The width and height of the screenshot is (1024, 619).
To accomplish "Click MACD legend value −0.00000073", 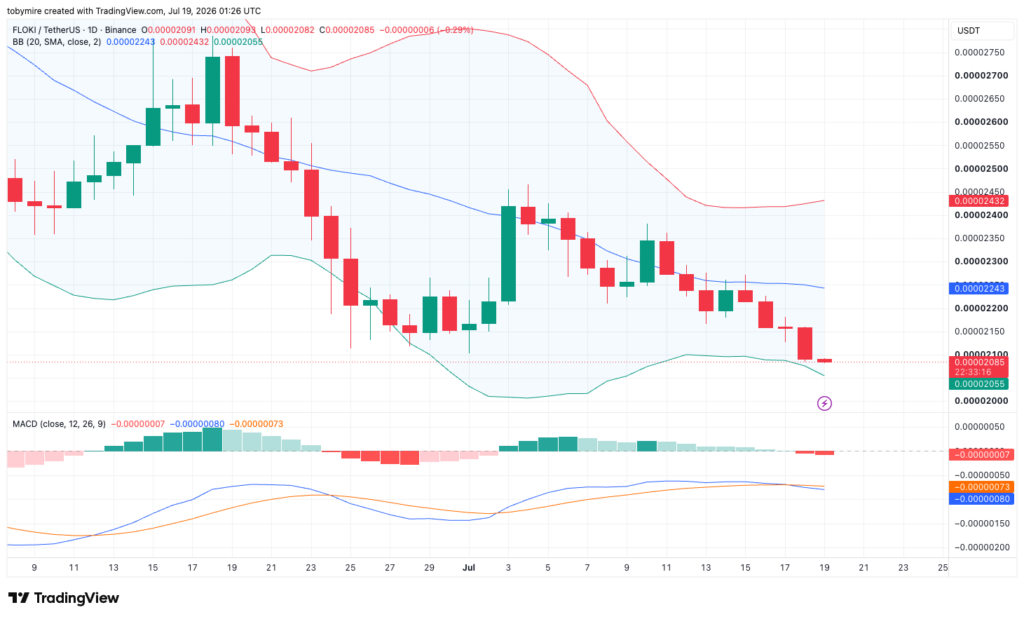I will [x=256, y=424].
